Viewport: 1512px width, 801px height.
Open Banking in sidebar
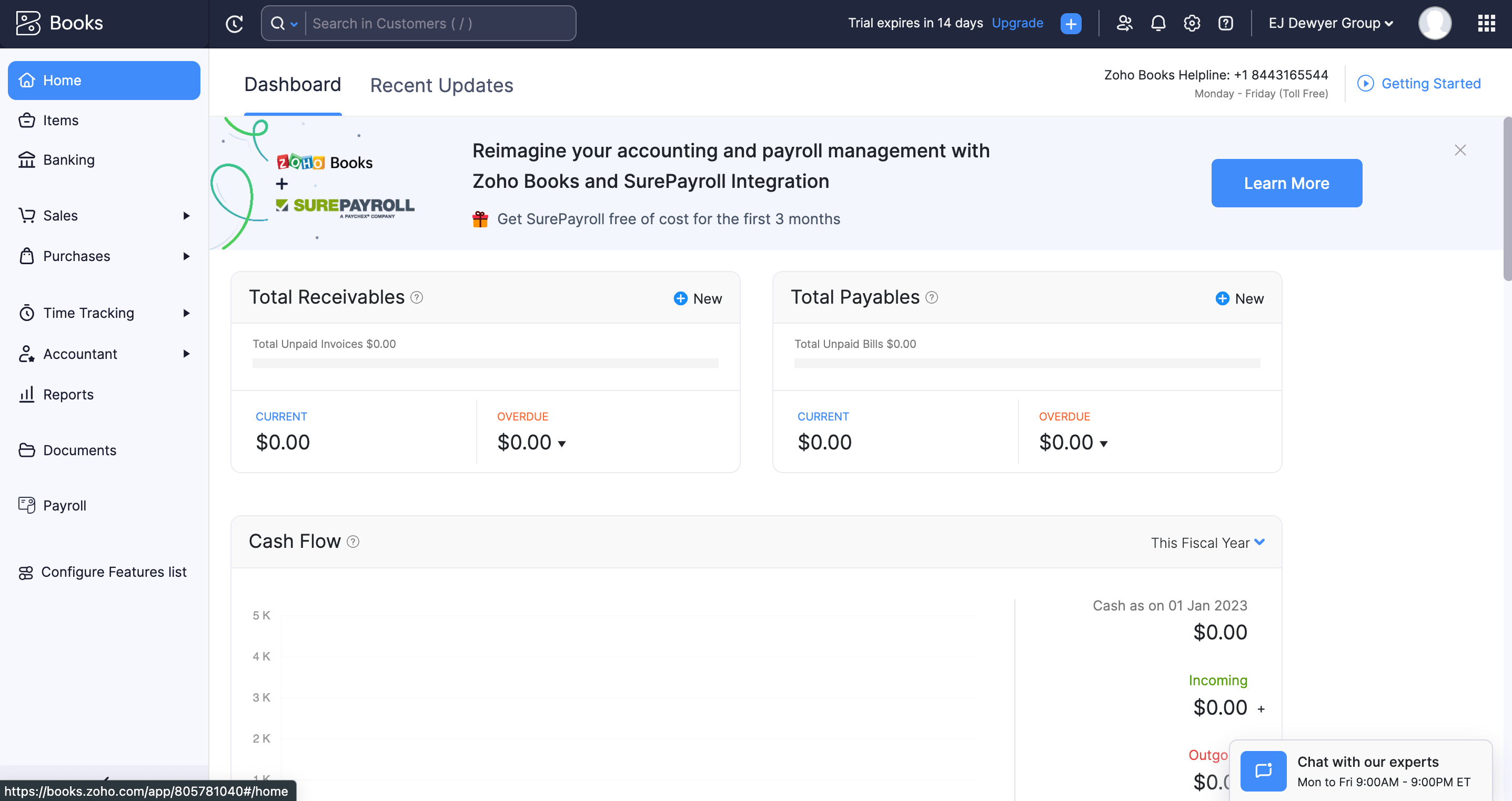tap(104, 160)
